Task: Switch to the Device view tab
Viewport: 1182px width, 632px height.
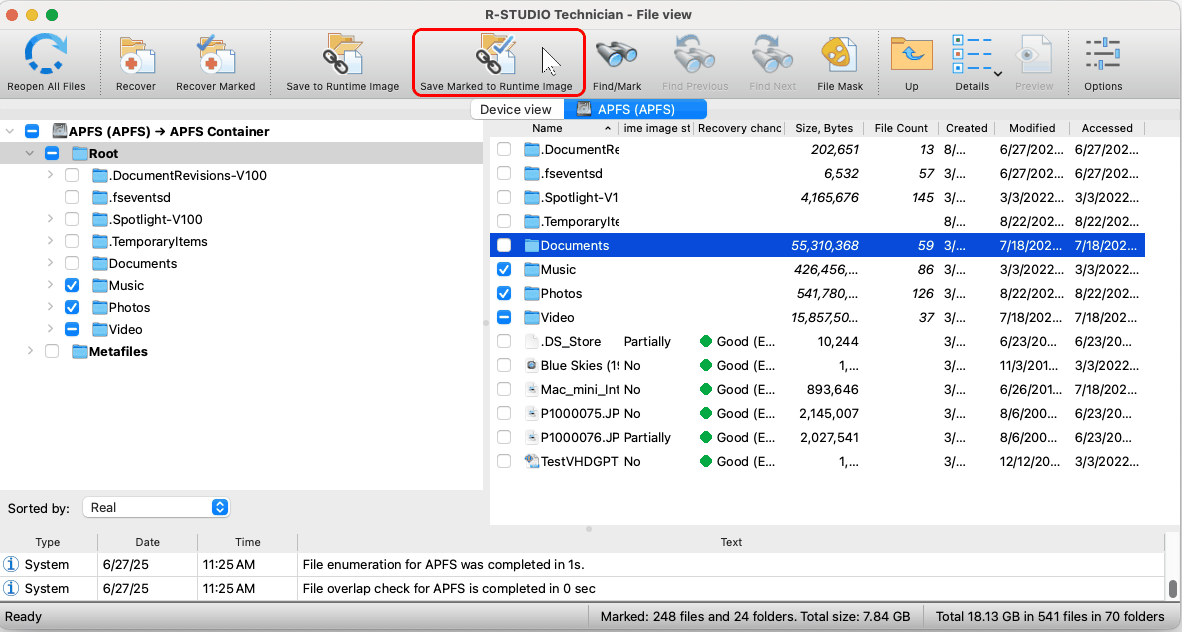Action: 515,110
